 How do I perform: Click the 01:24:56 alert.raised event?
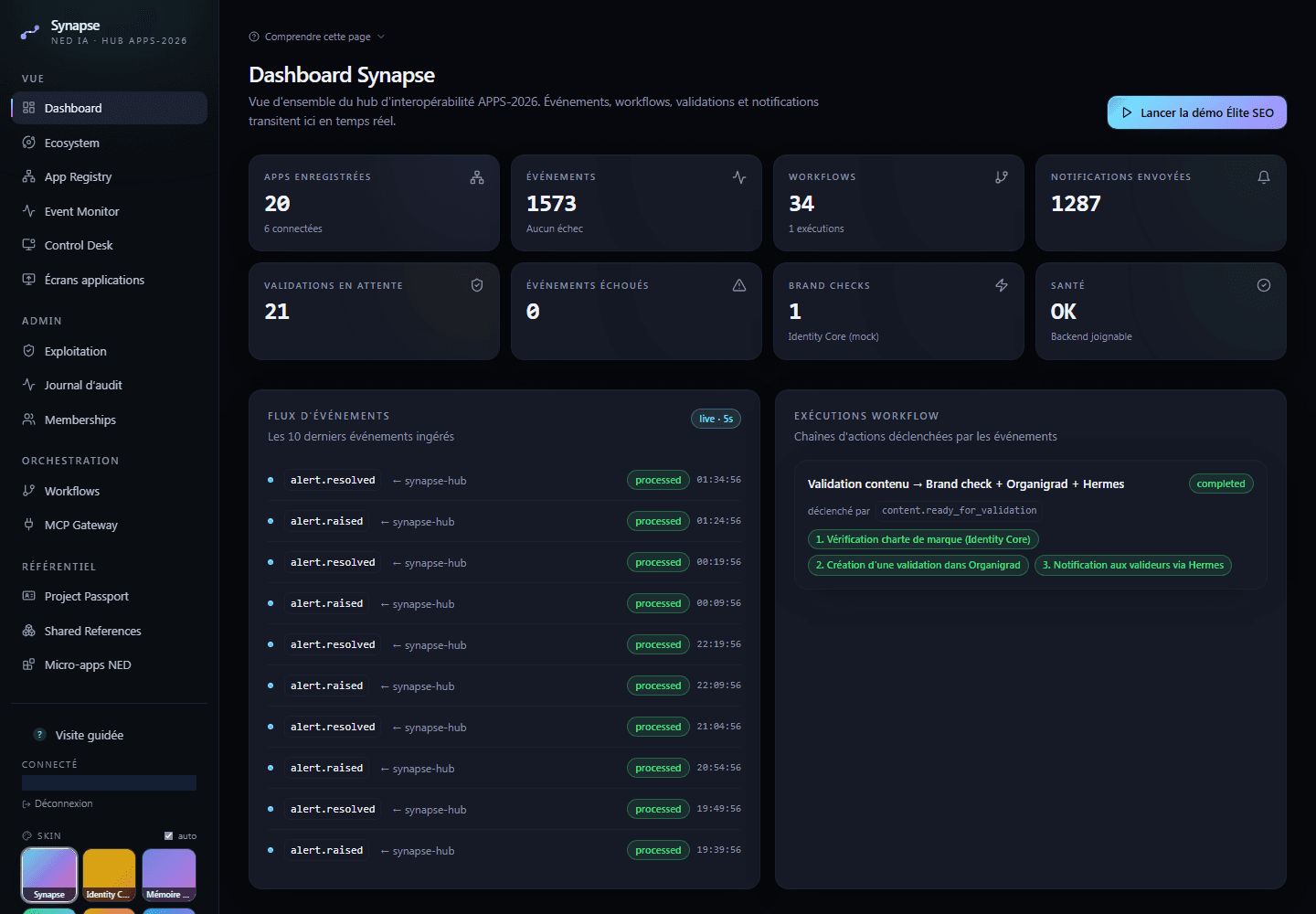tap(504, 521)
